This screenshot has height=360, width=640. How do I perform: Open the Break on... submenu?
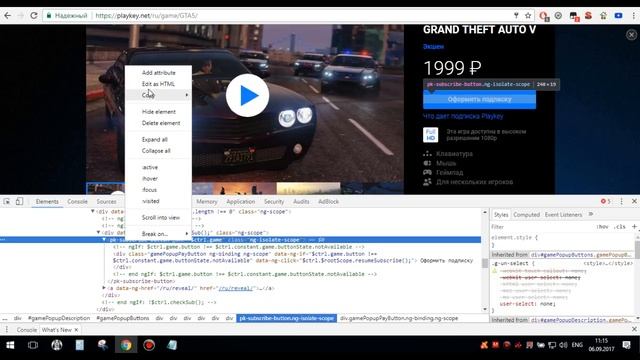coord(158,234)
